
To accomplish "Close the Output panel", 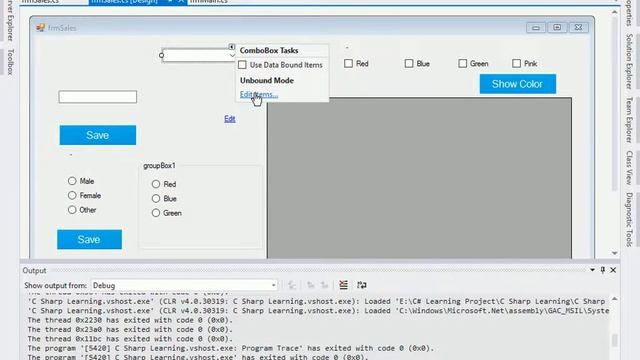I will click(613, 270).
